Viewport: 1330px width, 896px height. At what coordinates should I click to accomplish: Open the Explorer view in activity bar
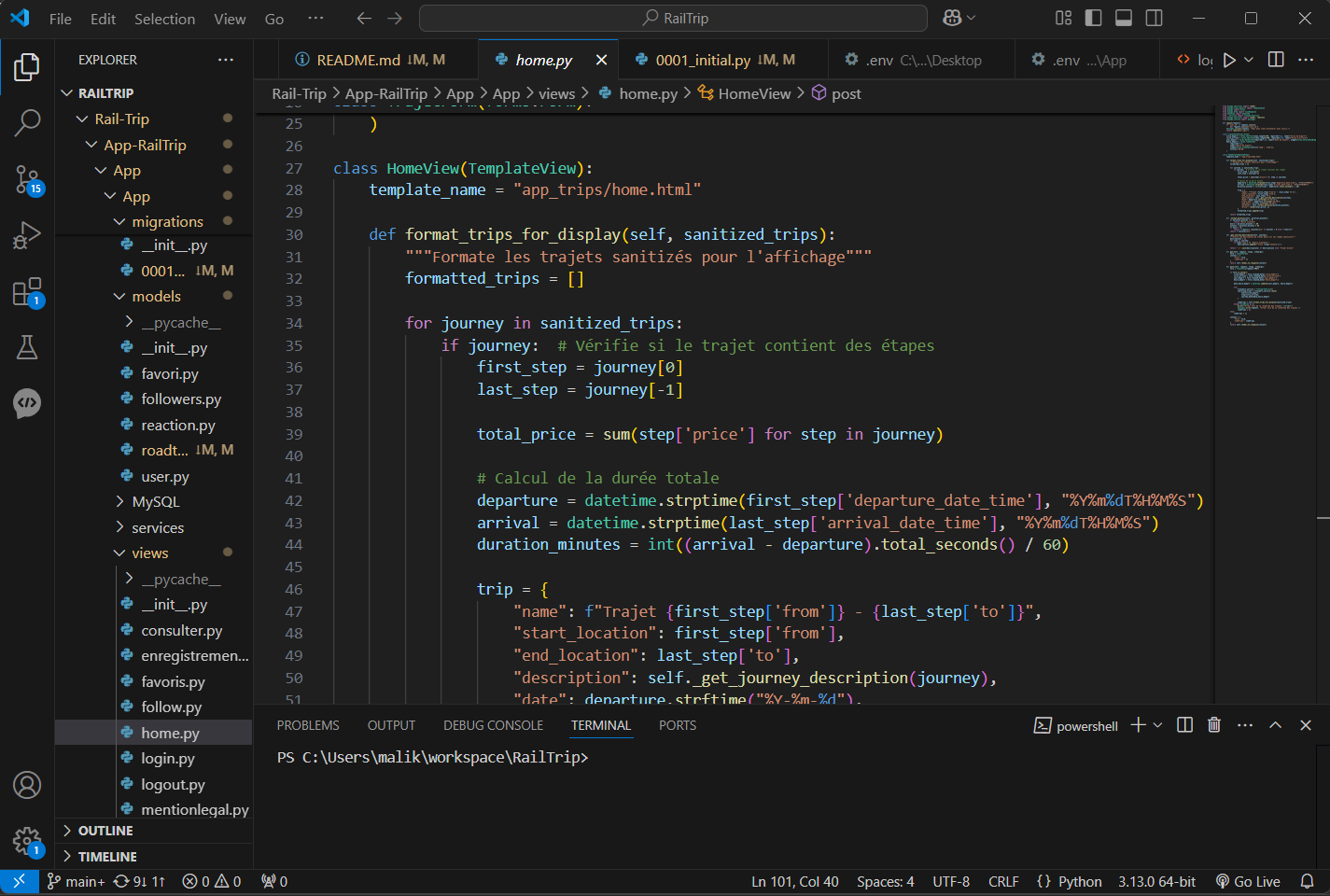click(27, 67)
